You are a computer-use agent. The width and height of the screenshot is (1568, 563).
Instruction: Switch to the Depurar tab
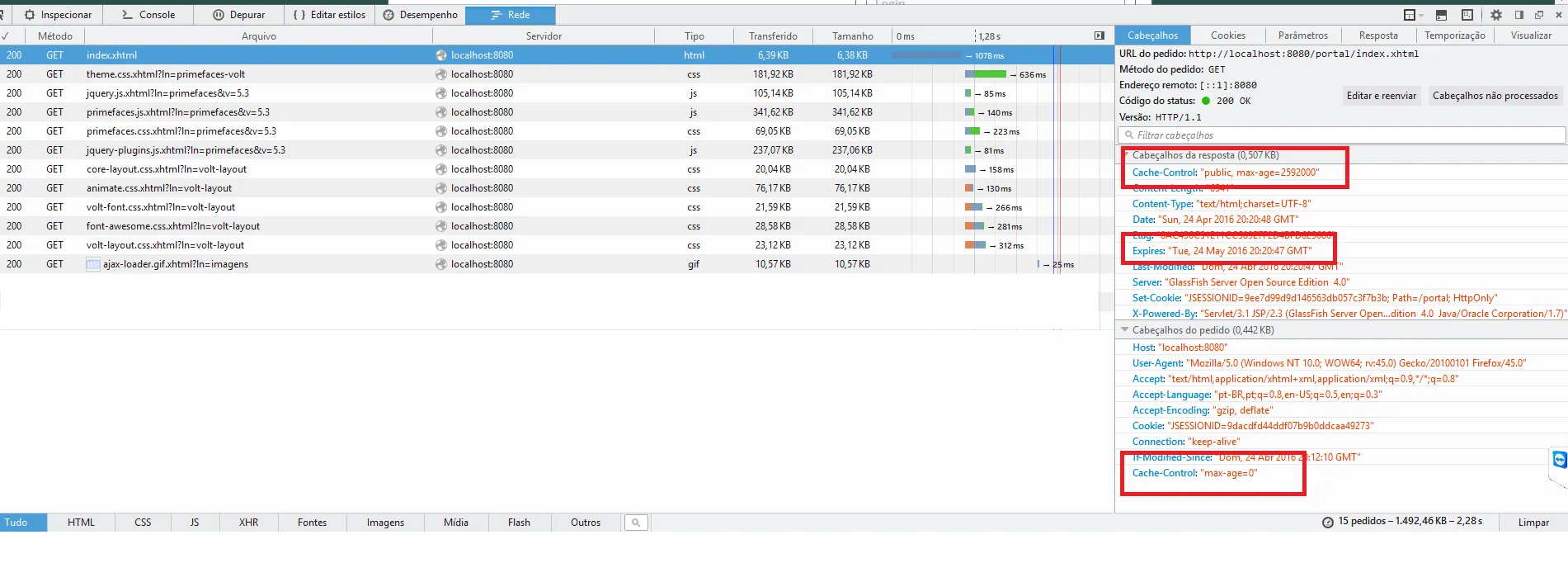(239, 15)
